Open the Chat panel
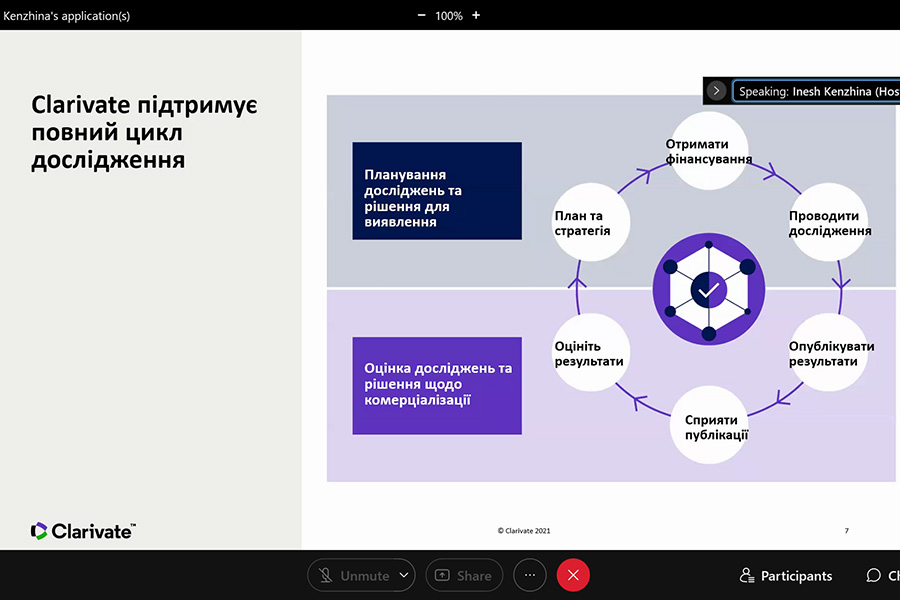This screenshot has height=600, width=900. pyautogui.click(x=880, y=575)
